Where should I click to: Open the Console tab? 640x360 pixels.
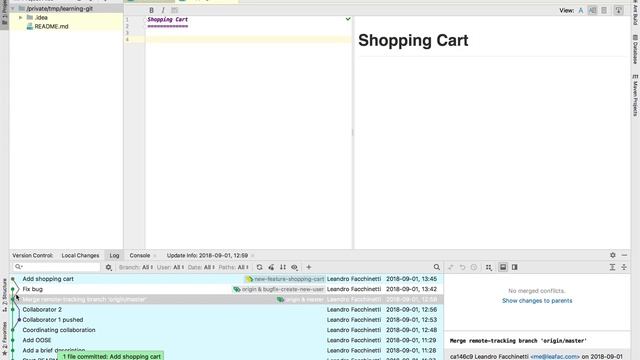pyautogui.click(x=140, y=256)
